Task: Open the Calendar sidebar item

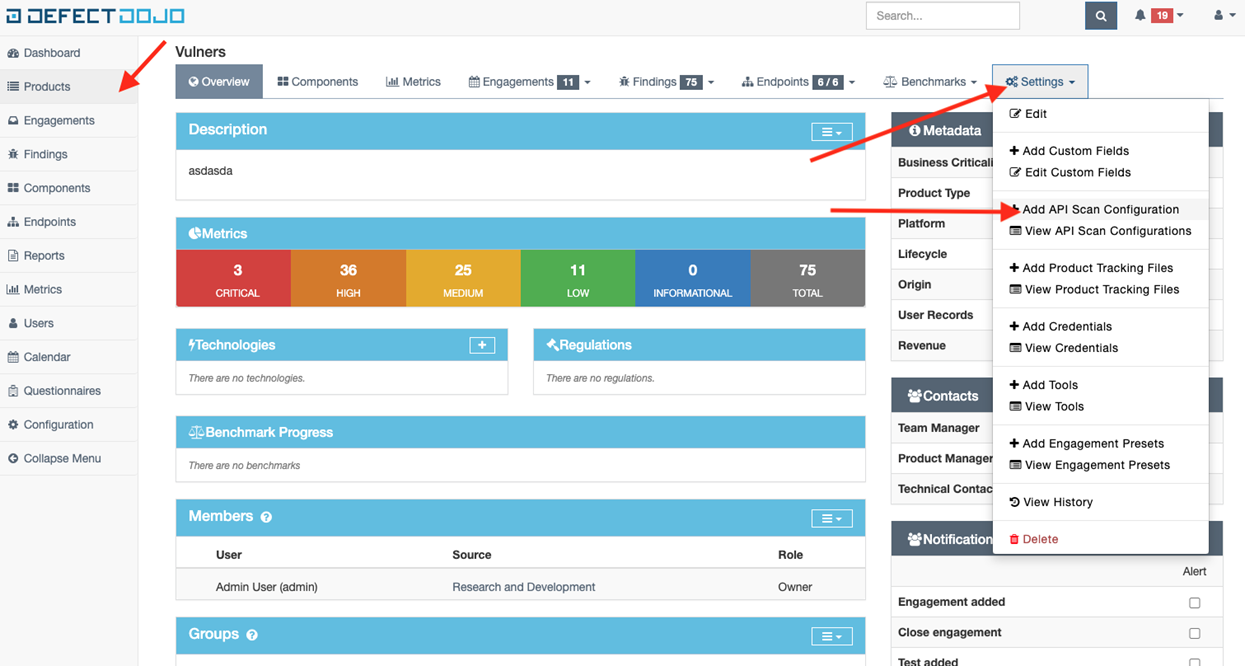Action: point(45,357)
